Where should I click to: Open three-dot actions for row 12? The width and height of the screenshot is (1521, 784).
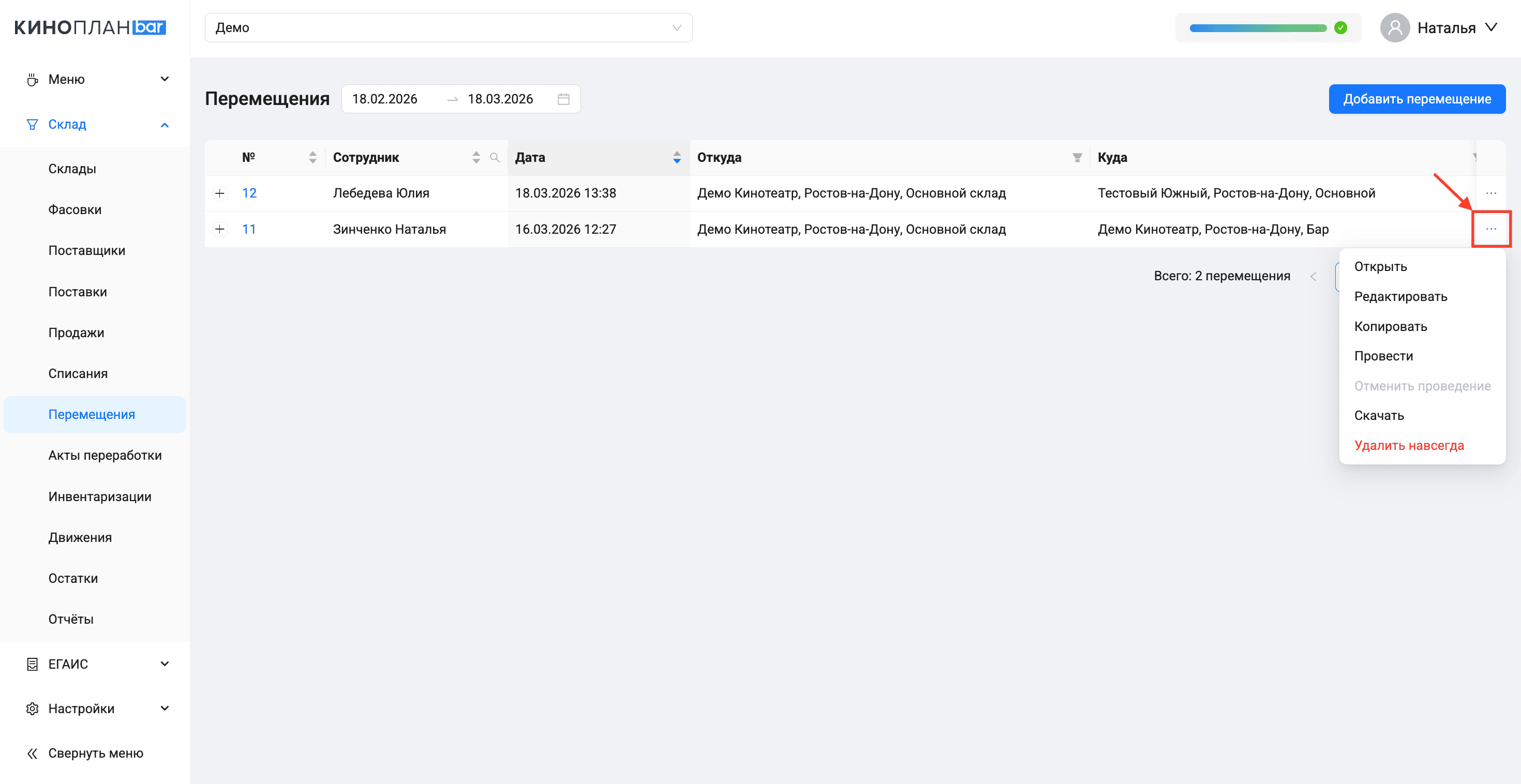coord(1491,193)
